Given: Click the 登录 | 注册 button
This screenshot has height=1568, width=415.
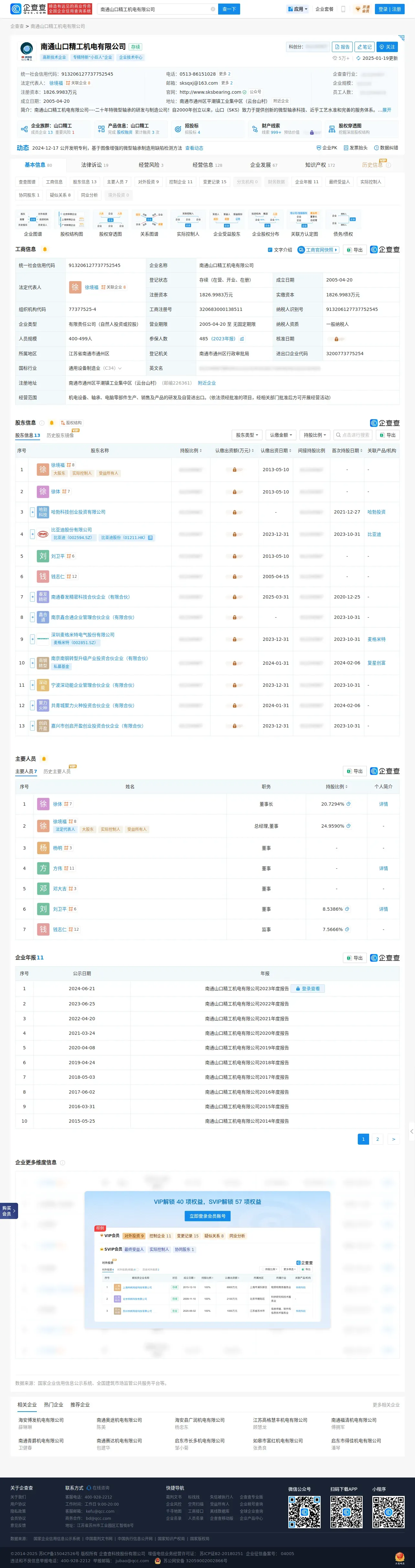Looking at the screenshot, I should click(389, 9).
